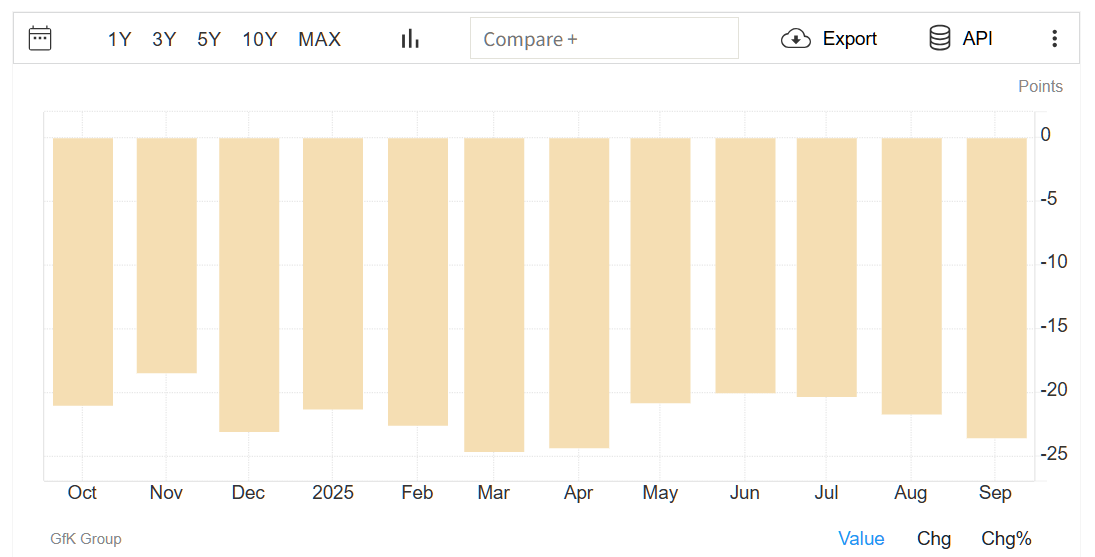The height and width of the screenshot is (557, 1095).
Task: Switch chart to Value view
Action: (861, 539)
